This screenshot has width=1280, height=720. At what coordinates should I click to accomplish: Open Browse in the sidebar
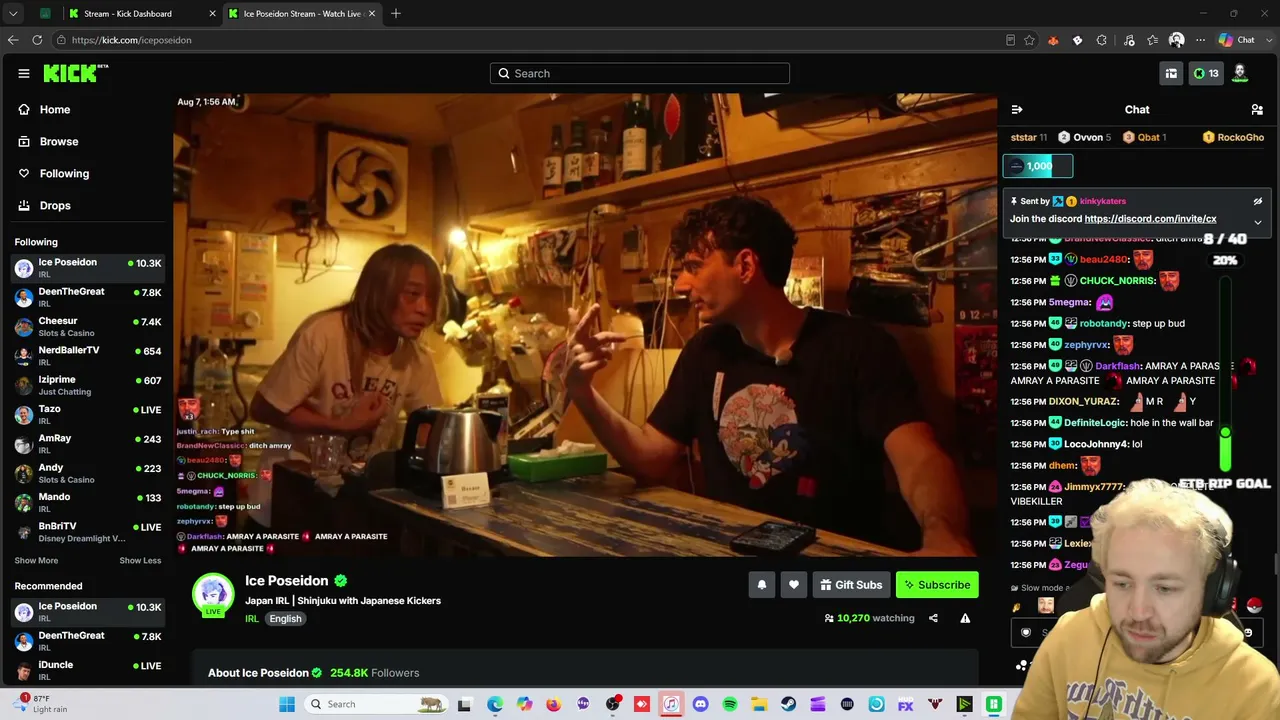pos(58,142)
